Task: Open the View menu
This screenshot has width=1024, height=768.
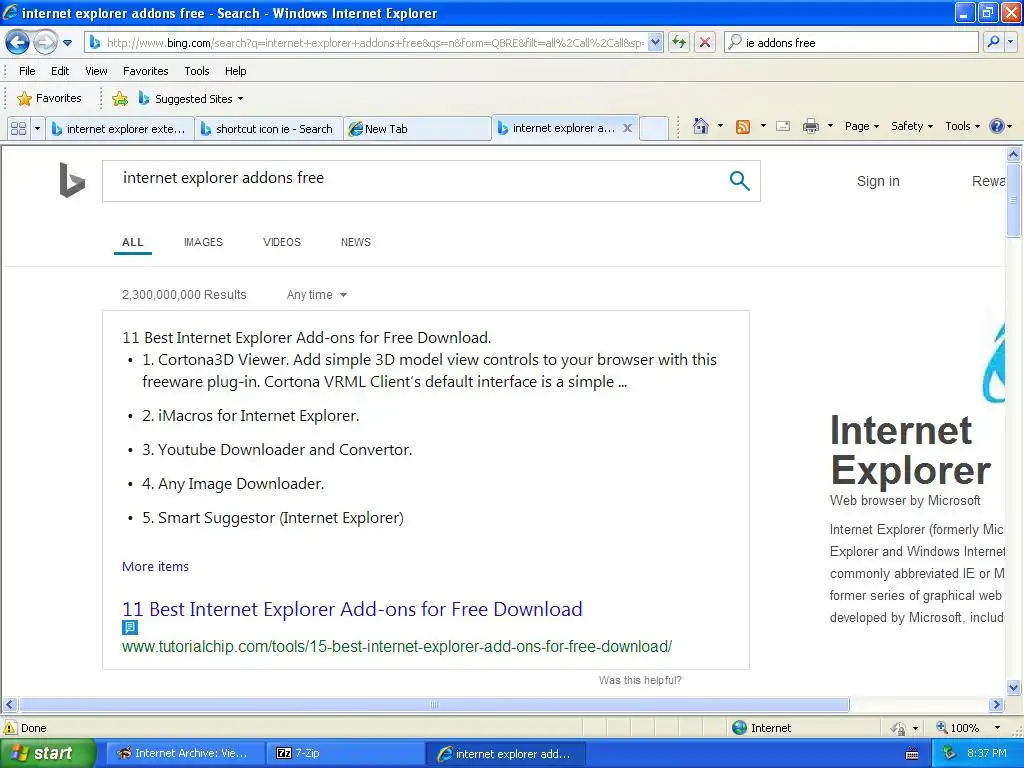Action: click(96, 71)
